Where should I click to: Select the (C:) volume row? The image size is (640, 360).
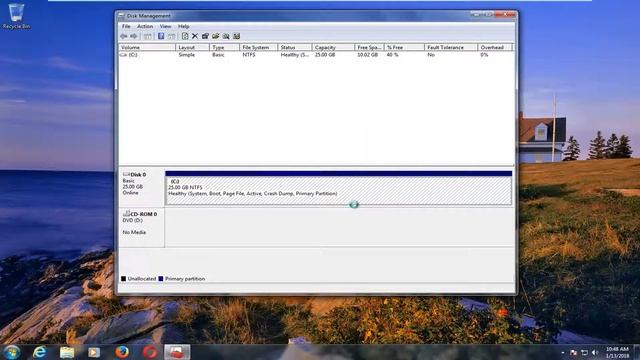[x=316, y=55]
